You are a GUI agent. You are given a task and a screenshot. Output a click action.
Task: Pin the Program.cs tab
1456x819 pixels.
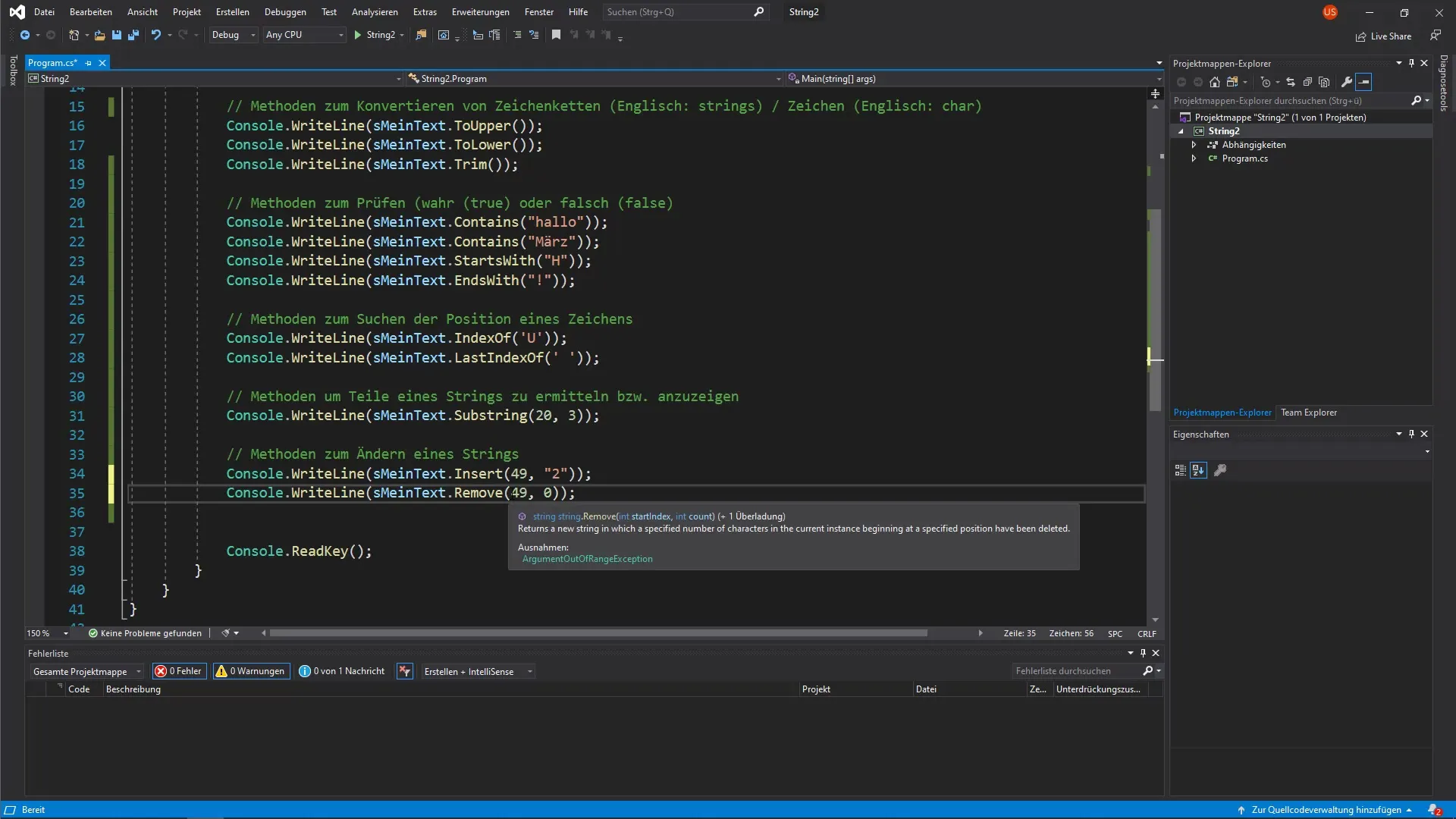[x=88, y=63]
